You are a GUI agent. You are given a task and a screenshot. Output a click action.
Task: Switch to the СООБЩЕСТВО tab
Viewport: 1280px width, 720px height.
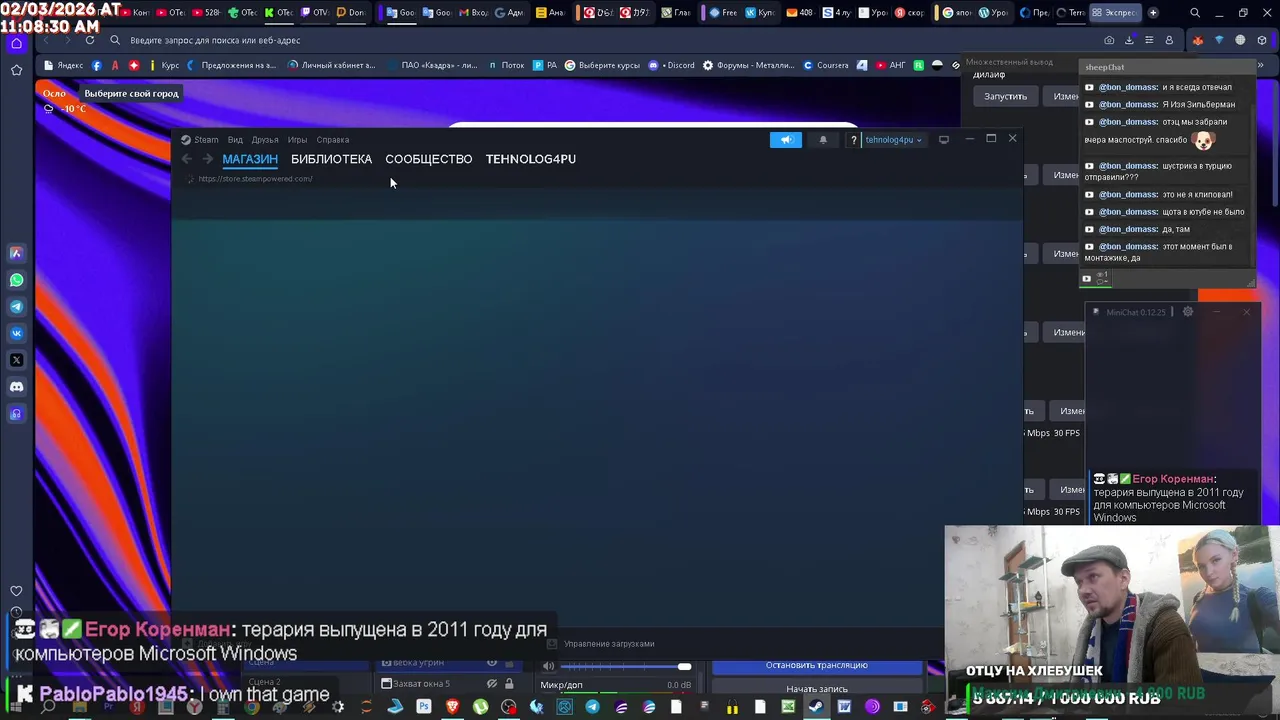[x=428, y=159]
